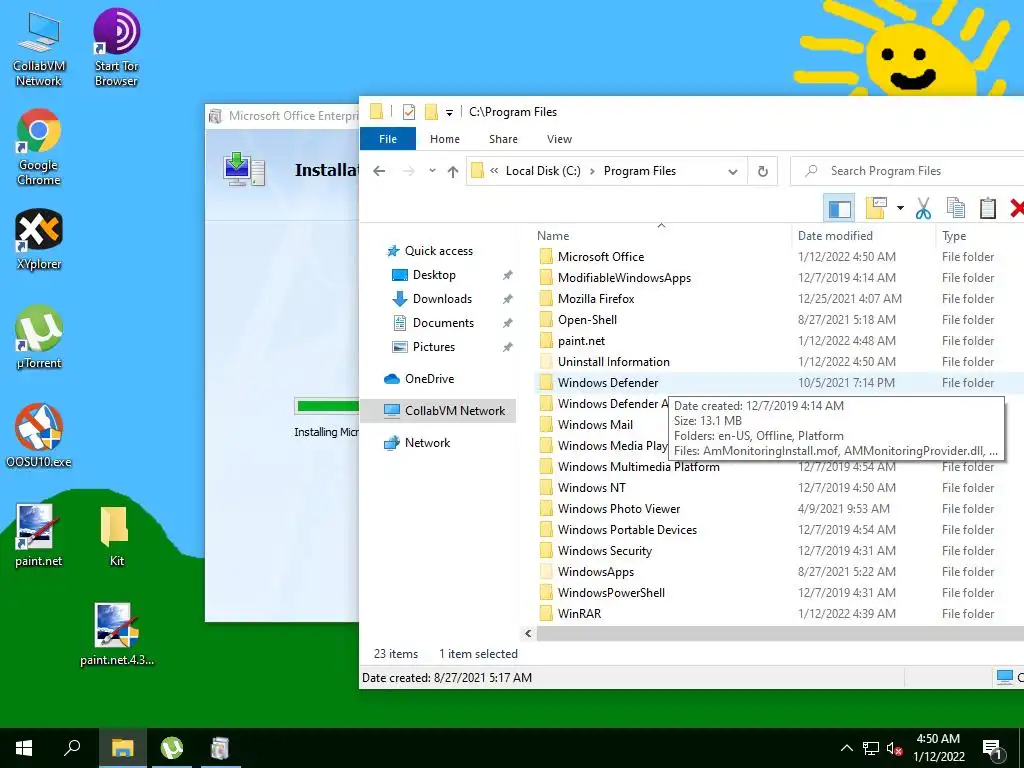Click Local Disk (C:) breadcrumb
Screen dimensions: 1024x768
click(x=543, y=171)
